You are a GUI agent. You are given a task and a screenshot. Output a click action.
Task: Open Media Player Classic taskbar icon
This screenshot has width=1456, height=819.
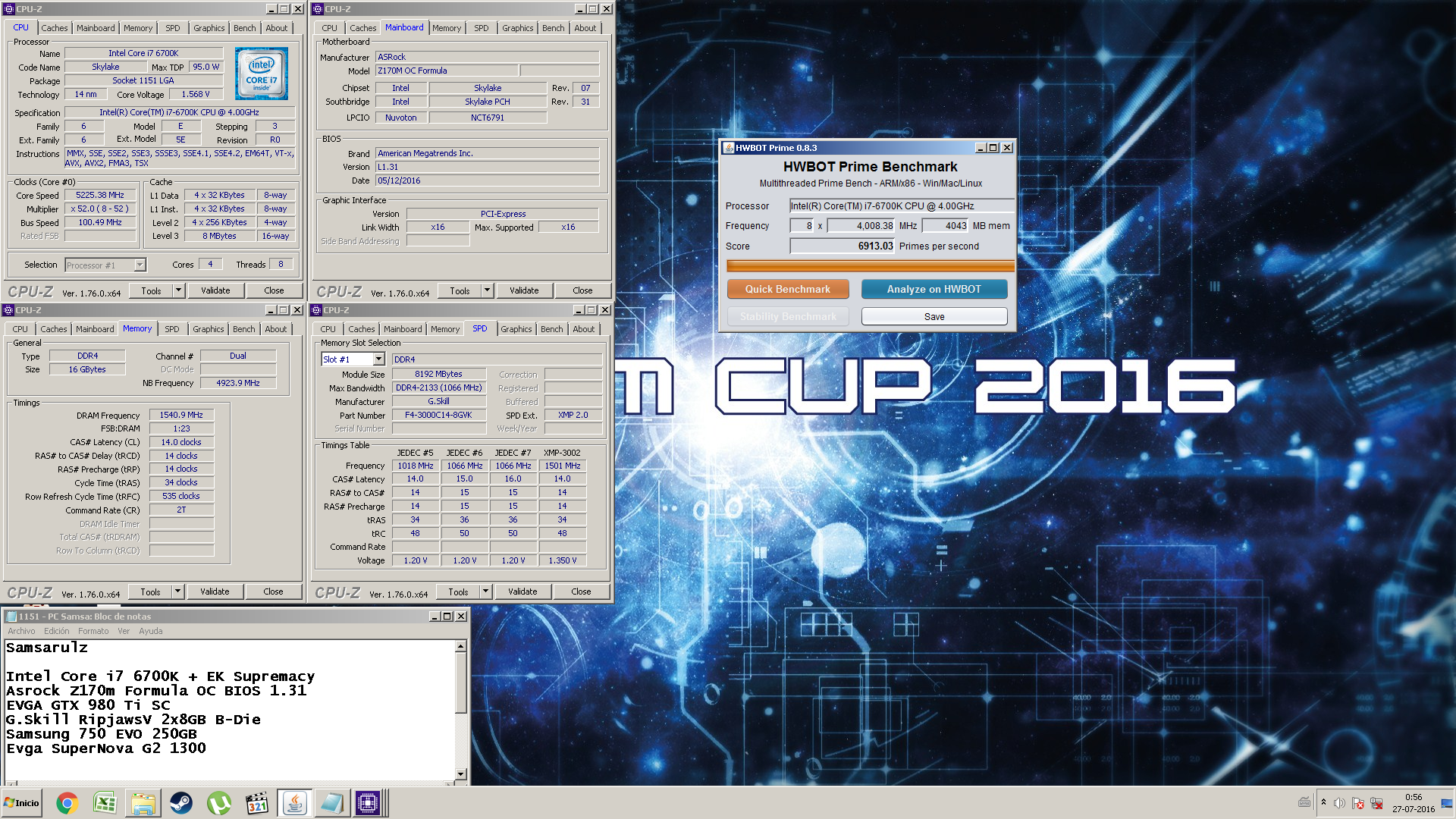pyautogui.click(x=257, y=803)
